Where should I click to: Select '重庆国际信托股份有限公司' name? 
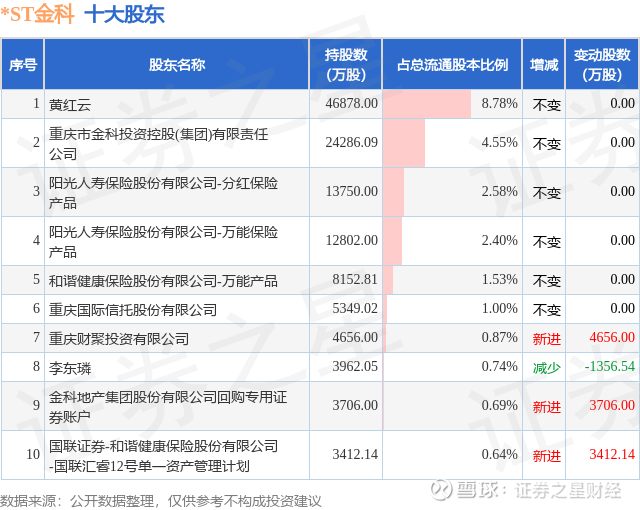pyautogui.click(x=133, y=310)
